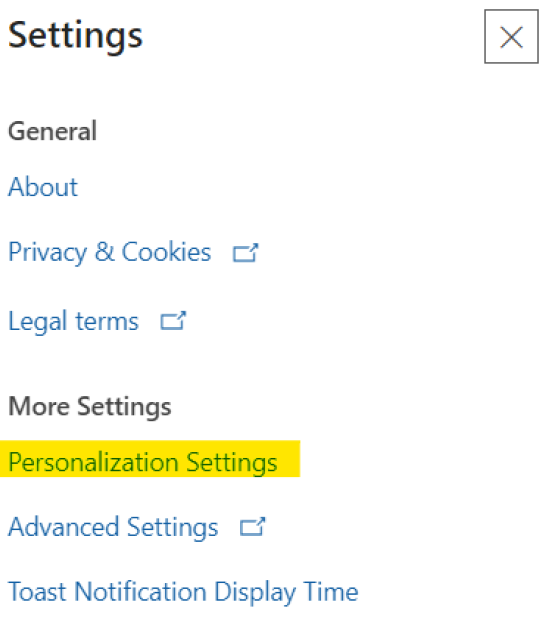Open the About link
539x628 pixels.
tap(43, 187)
